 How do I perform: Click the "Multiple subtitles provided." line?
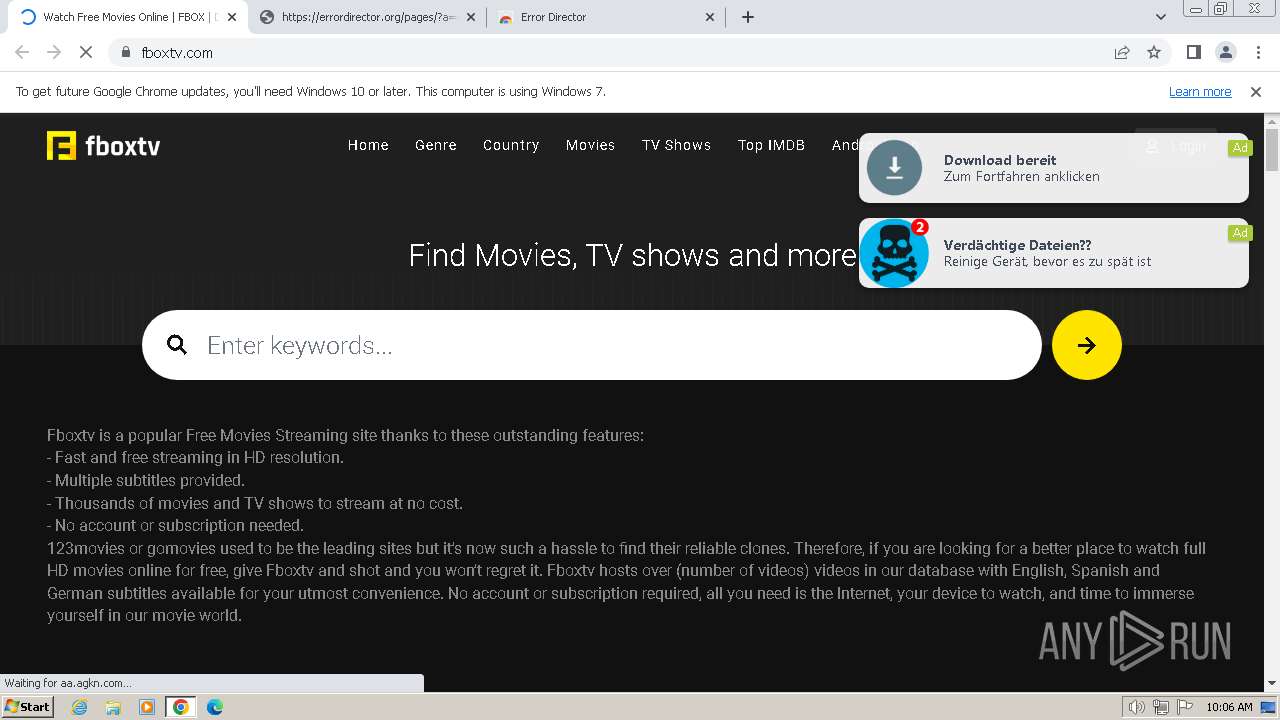point(146,480)
